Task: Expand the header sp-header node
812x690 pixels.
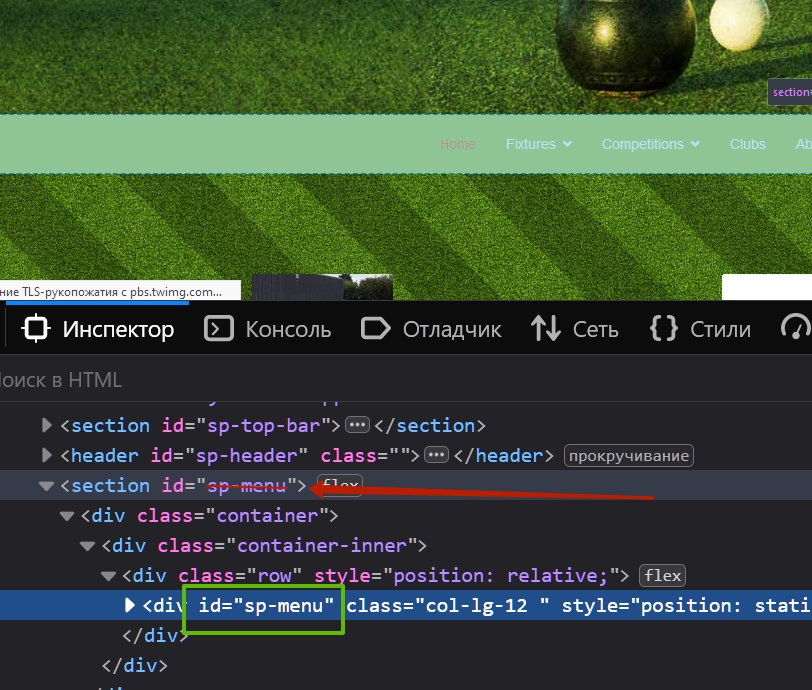Action: (x=47, y=456)
